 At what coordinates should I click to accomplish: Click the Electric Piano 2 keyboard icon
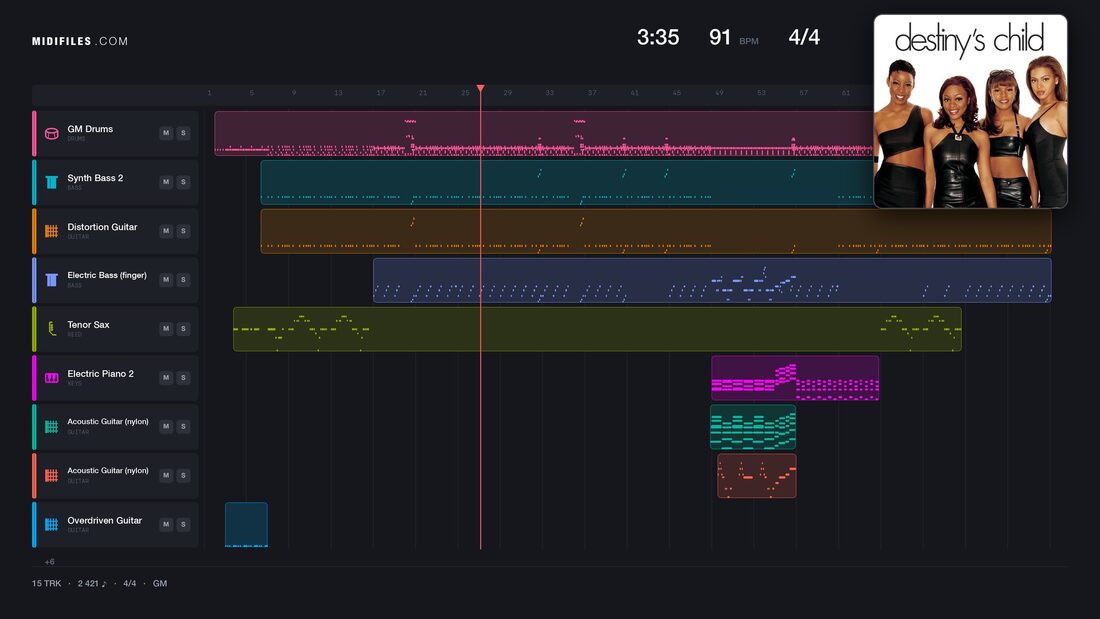point(51,378)
